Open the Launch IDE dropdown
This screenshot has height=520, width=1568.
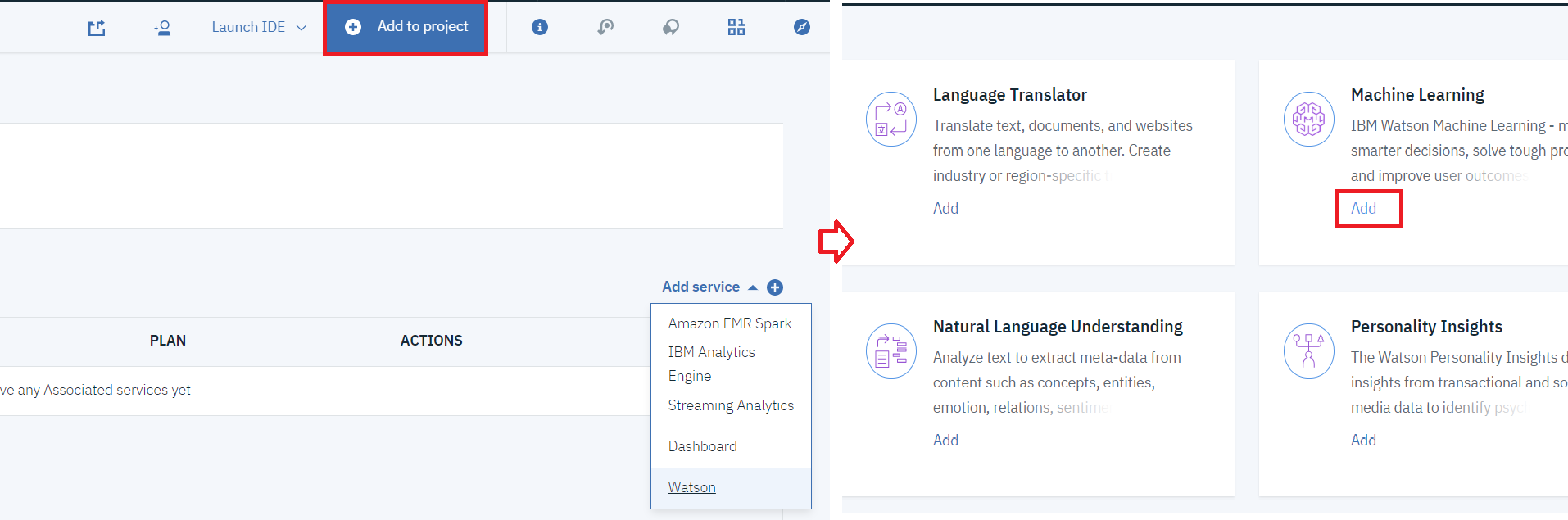(x=258, y=27)
